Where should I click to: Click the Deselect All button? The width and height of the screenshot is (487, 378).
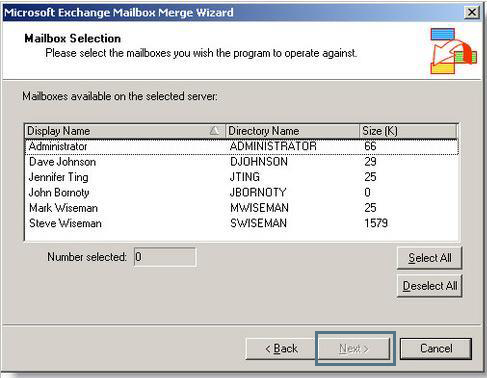(429, 286)
